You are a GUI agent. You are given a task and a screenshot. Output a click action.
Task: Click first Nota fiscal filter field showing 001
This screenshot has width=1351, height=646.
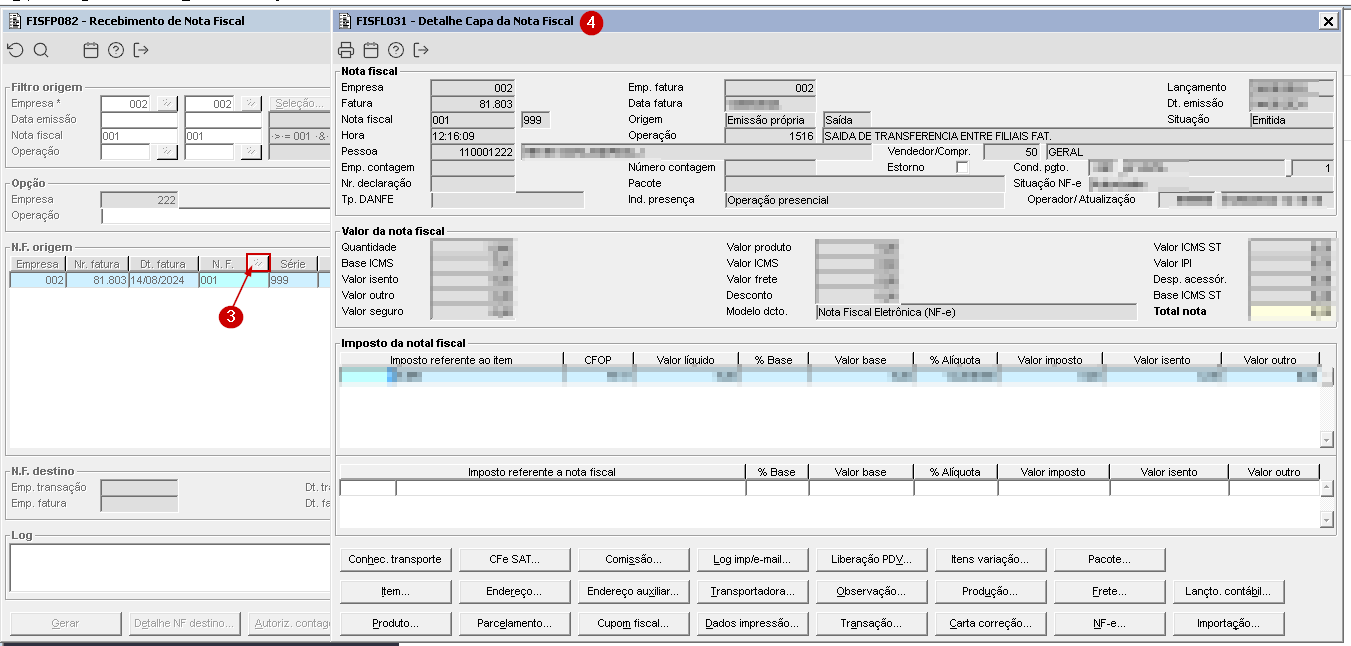click(x=139, y=135)
